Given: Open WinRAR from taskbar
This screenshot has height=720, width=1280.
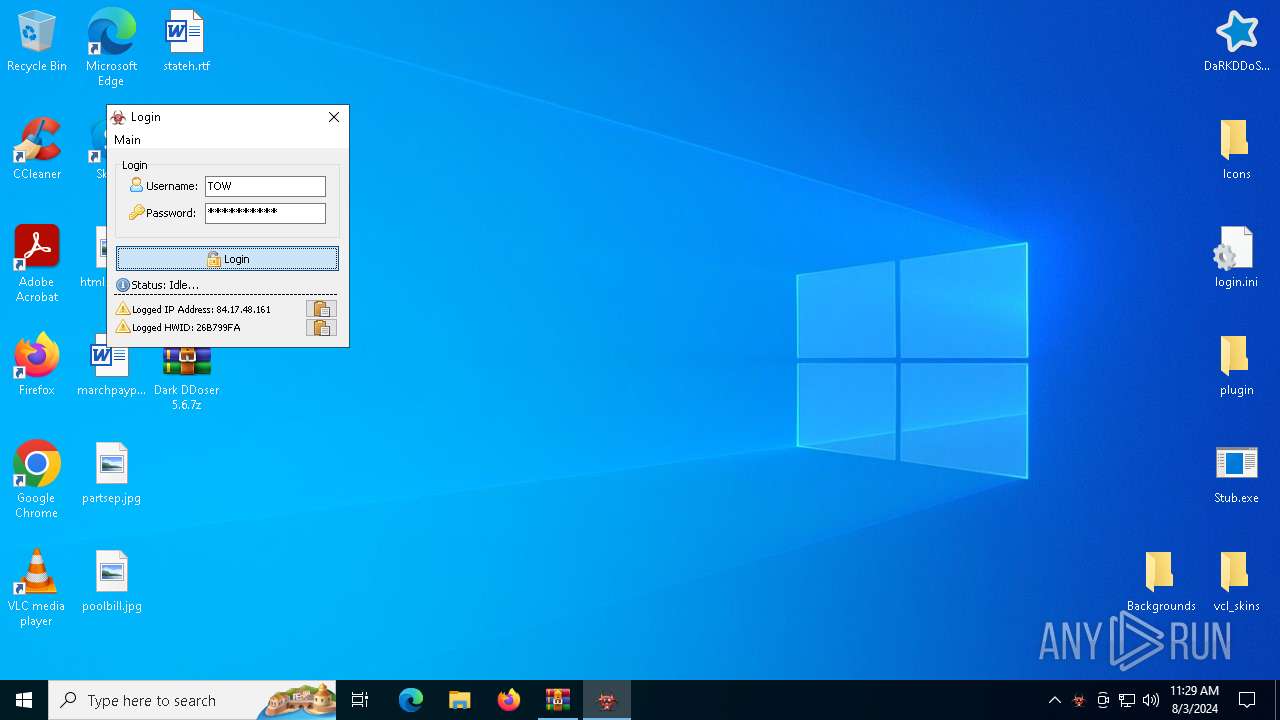Looking at the screenshot, I should click(558, 700).
